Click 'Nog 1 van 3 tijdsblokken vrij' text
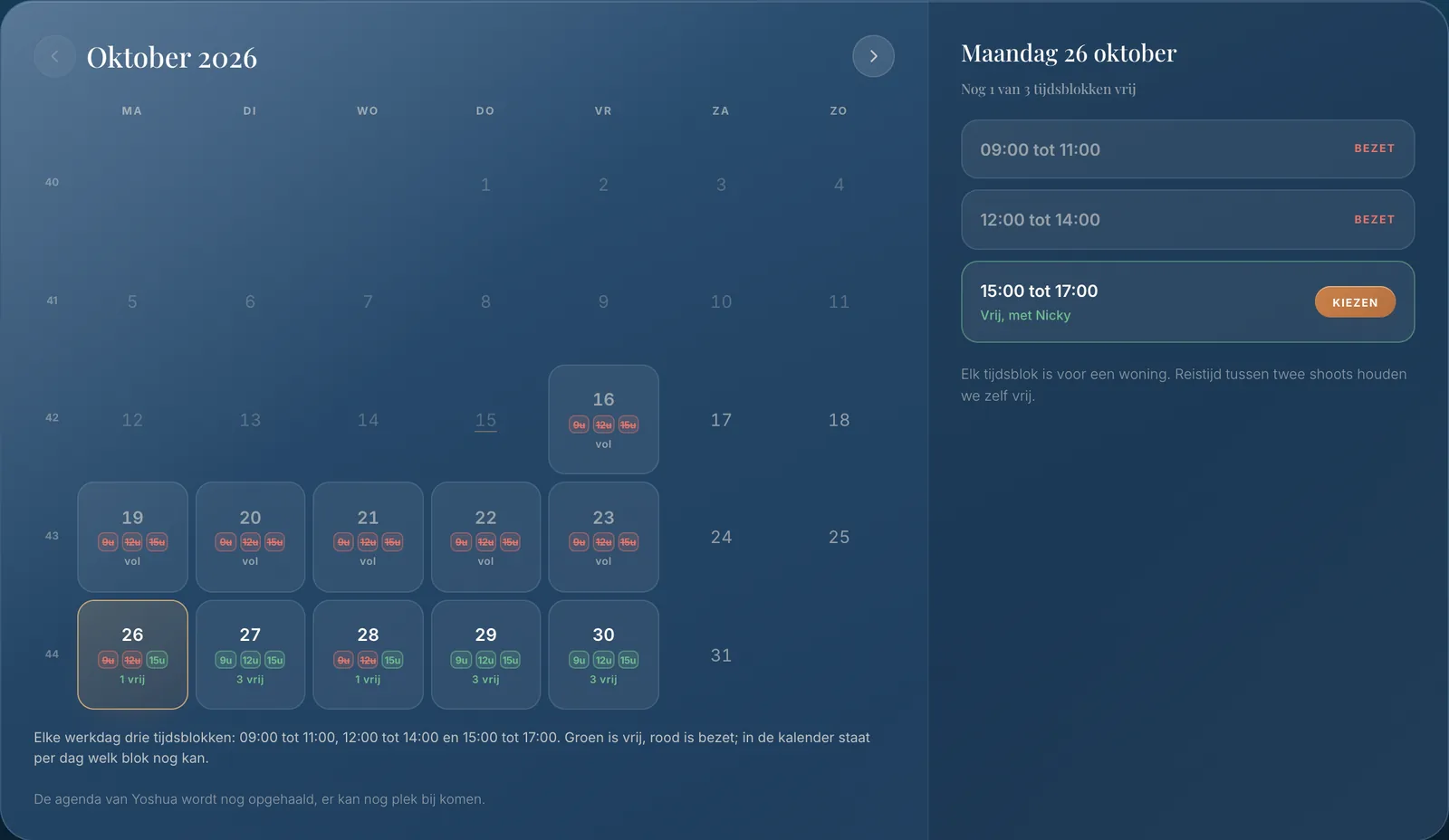Viewport: 1449px width, 840px height. click(1048, 89)
